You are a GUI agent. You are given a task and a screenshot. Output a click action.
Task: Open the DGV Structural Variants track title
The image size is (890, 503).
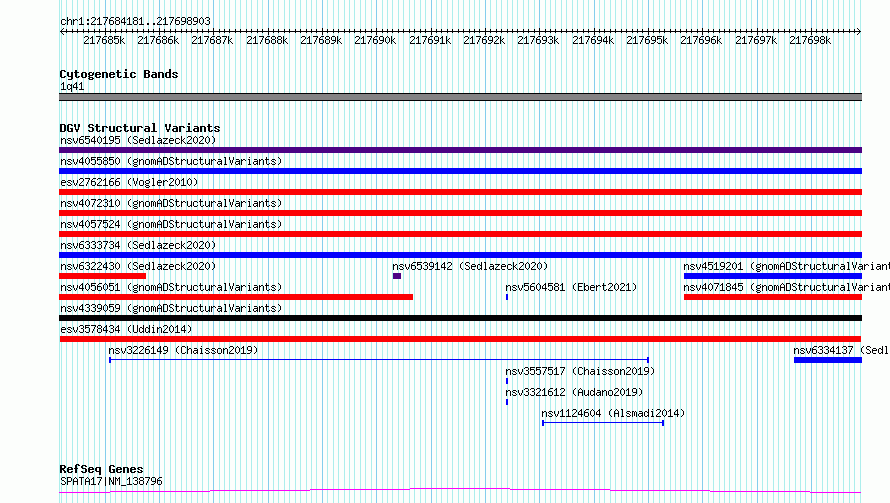pyautogui.click(x=140, y=128)
